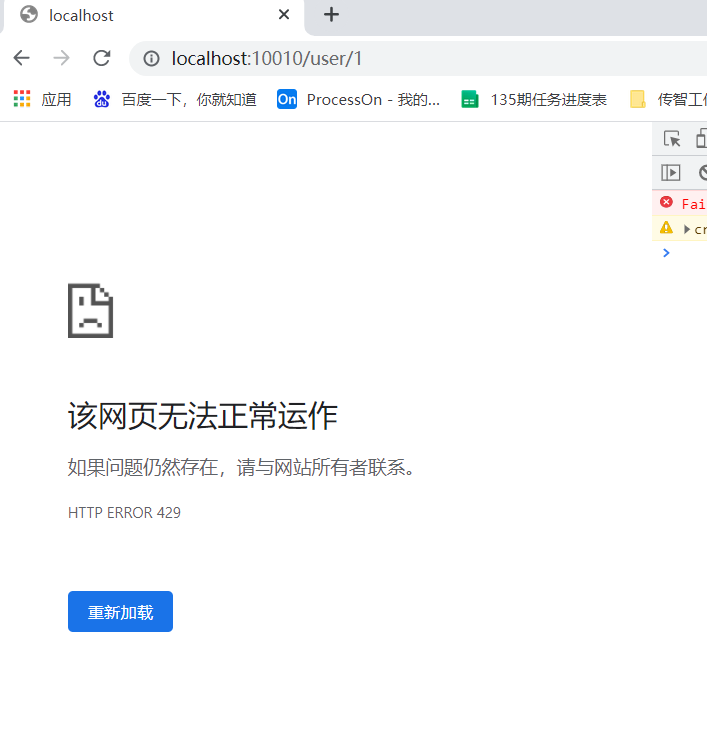This screenshot has width=707, height=730.
Task: Expand the yellow warning console message
Action: 687,229
